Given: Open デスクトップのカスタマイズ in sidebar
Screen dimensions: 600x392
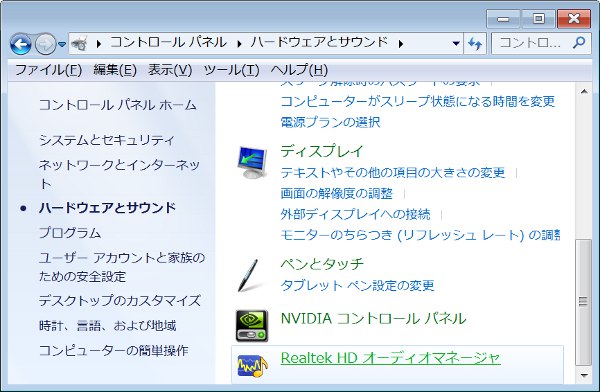Looking at the screenshot, I should [120, 301].
